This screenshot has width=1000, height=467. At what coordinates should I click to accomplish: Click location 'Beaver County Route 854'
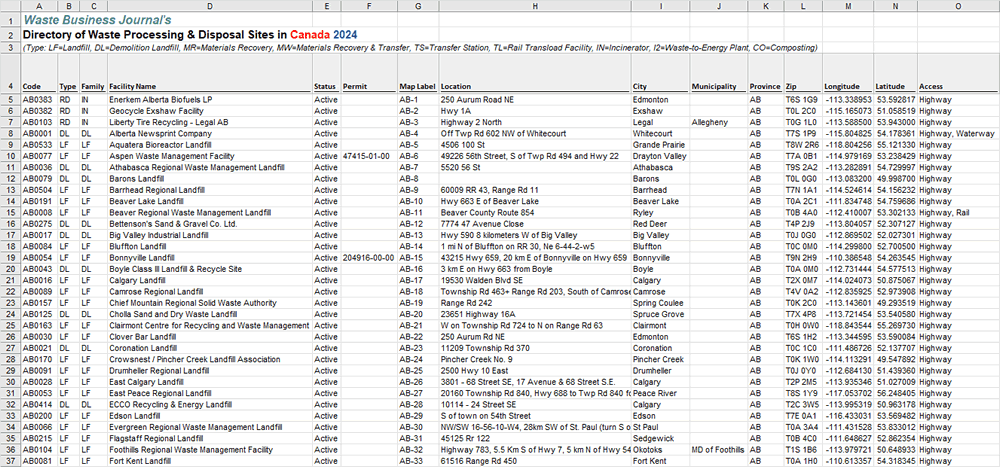point(535,212)
